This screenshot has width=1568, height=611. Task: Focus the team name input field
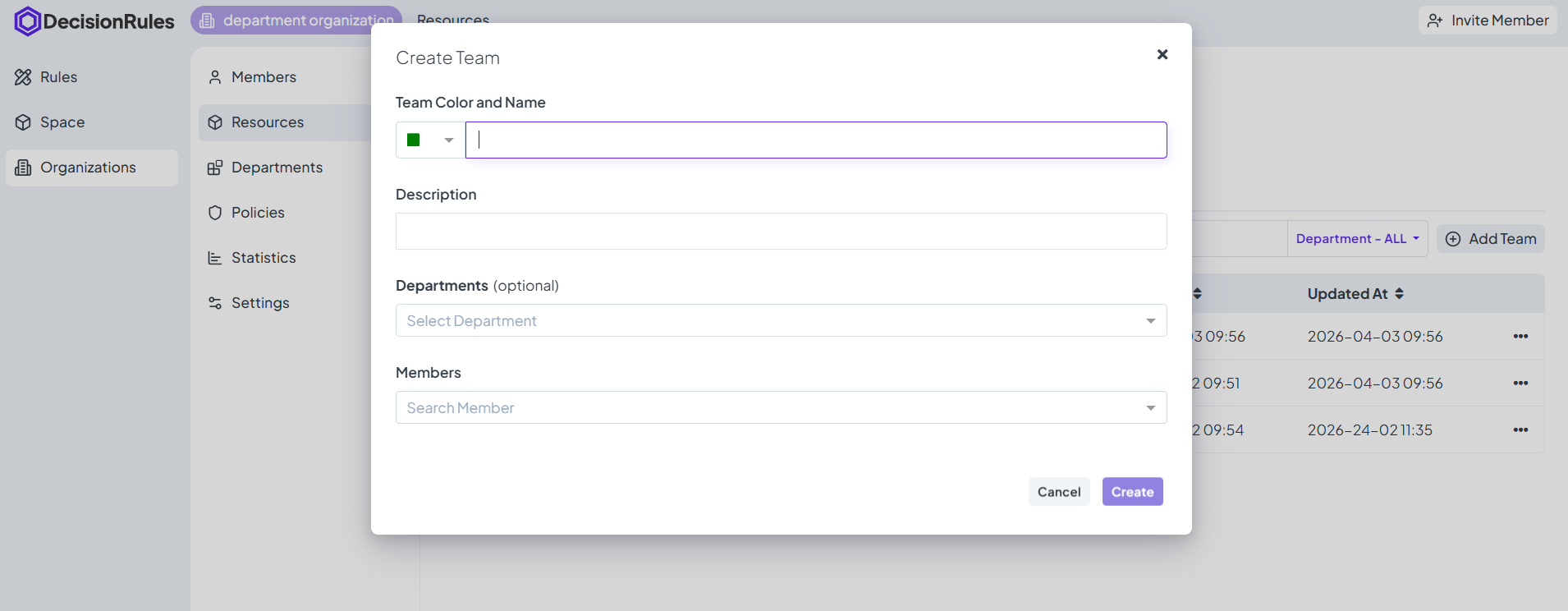pyautogui.click(x=815, y=140)
